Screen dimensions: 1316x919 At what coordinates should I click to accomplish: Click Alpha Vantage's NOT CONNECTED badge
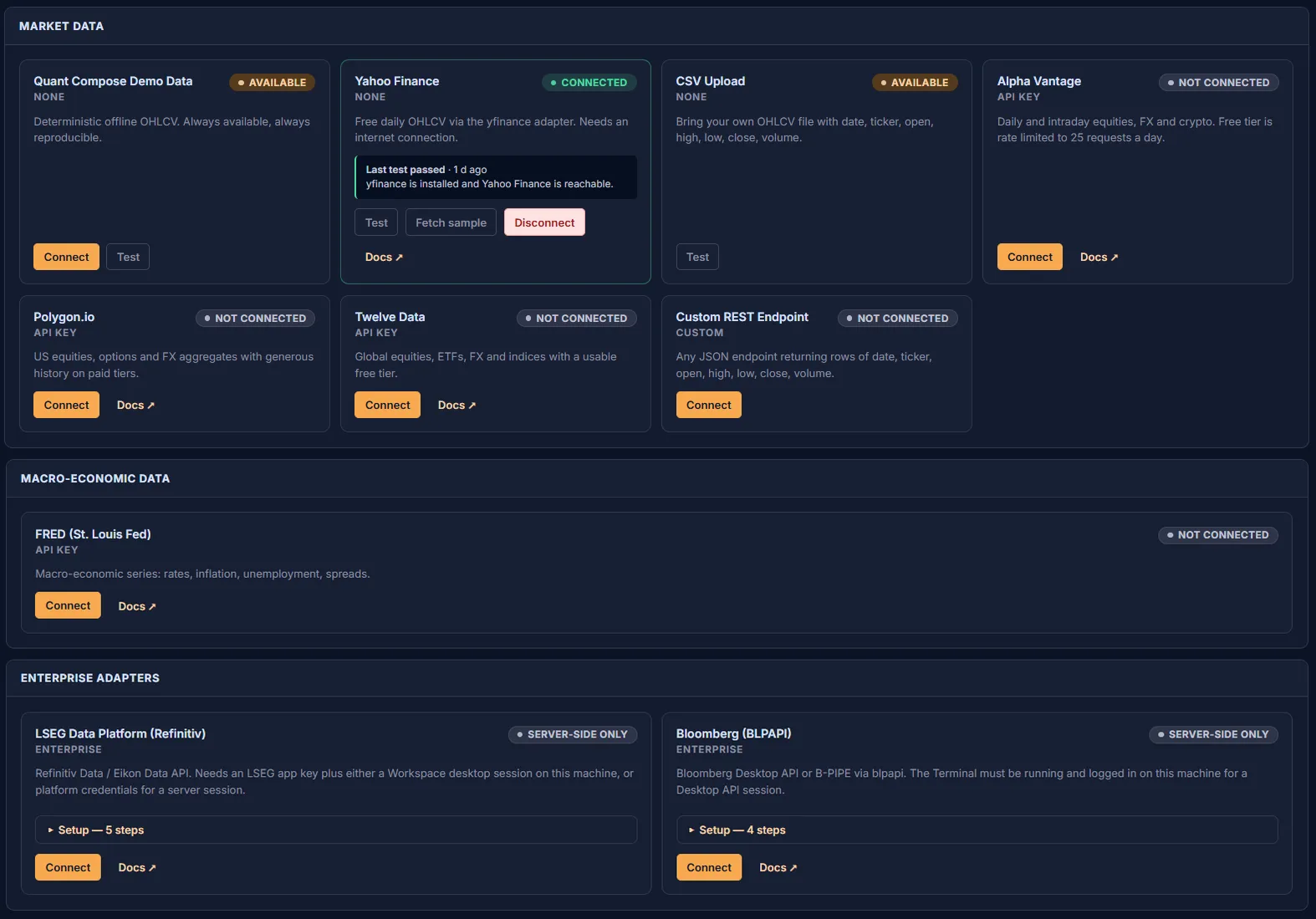(x=1218, y=82)
